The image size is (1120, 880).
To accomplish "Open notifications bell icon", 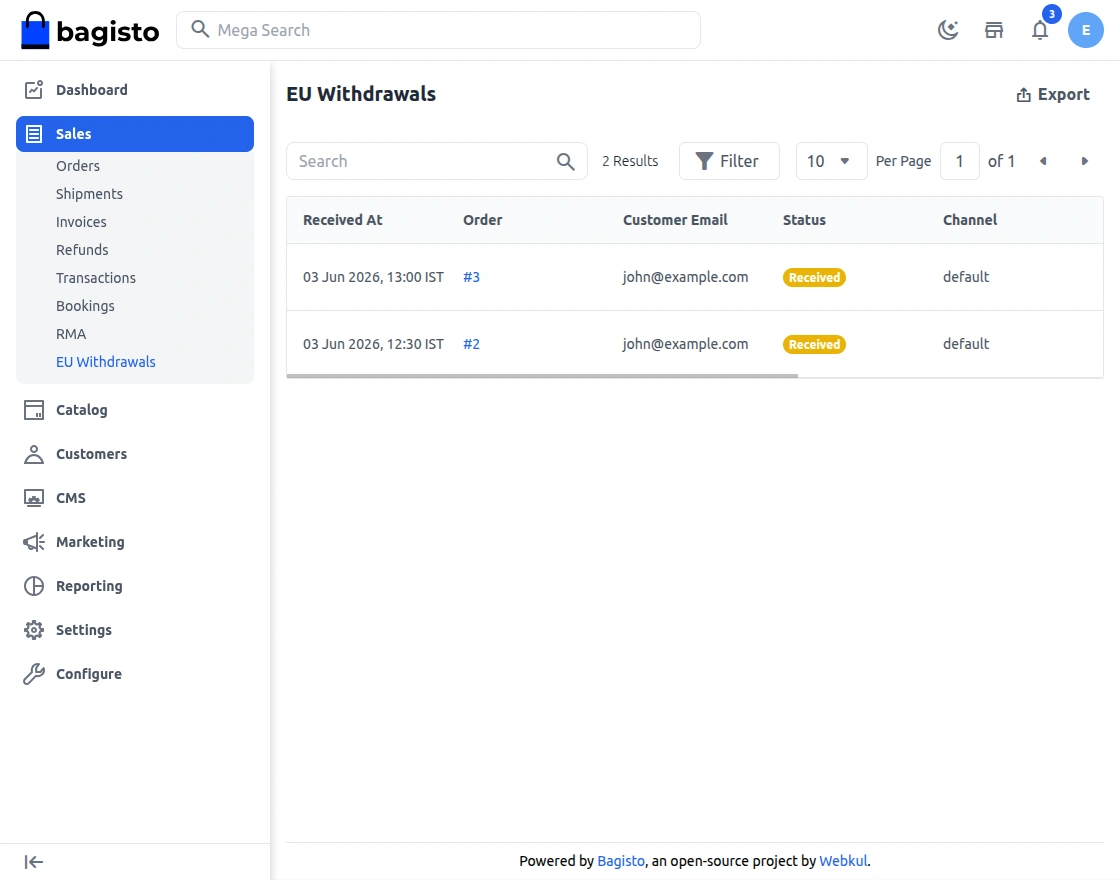I will pyautogui.click(x=1040, y=30).
